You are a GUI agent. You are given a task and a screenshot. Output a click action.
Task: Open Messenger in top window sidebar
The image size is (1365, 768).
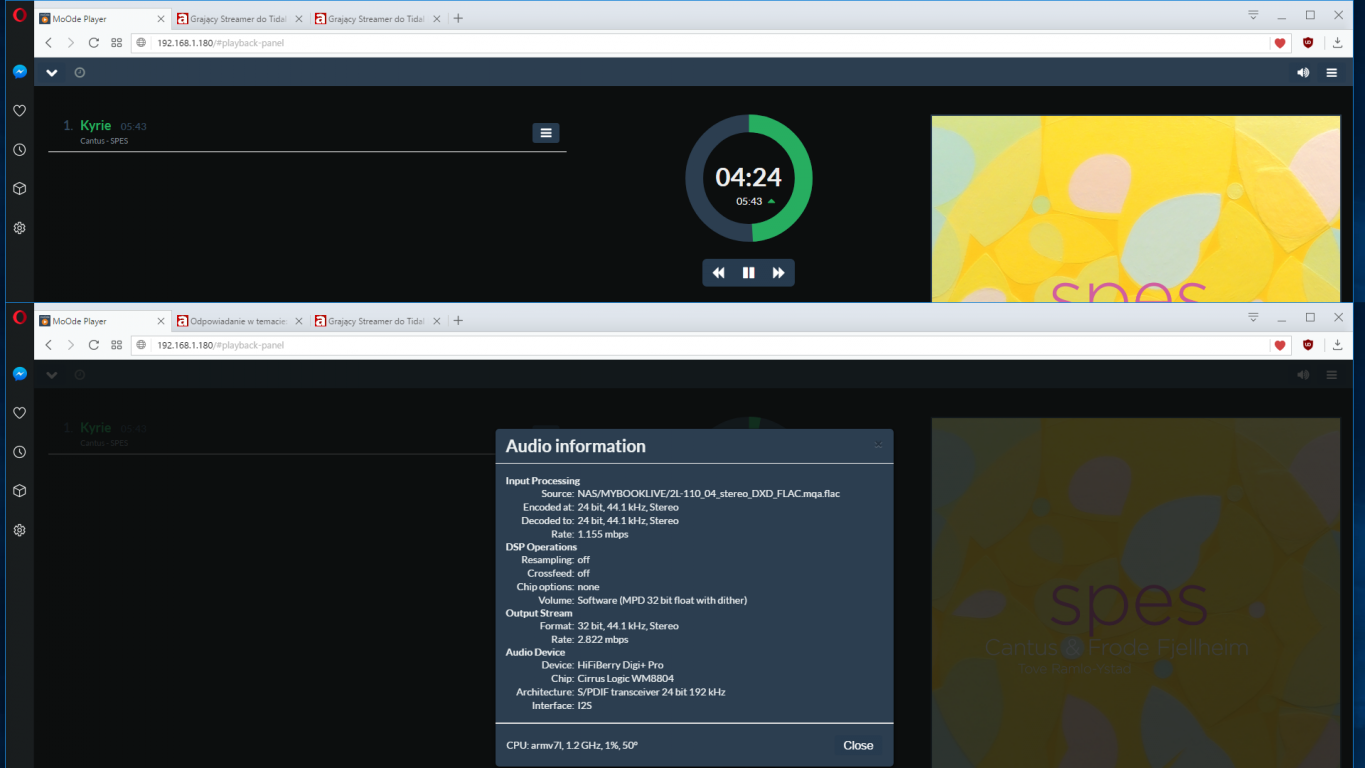(19, 72)
